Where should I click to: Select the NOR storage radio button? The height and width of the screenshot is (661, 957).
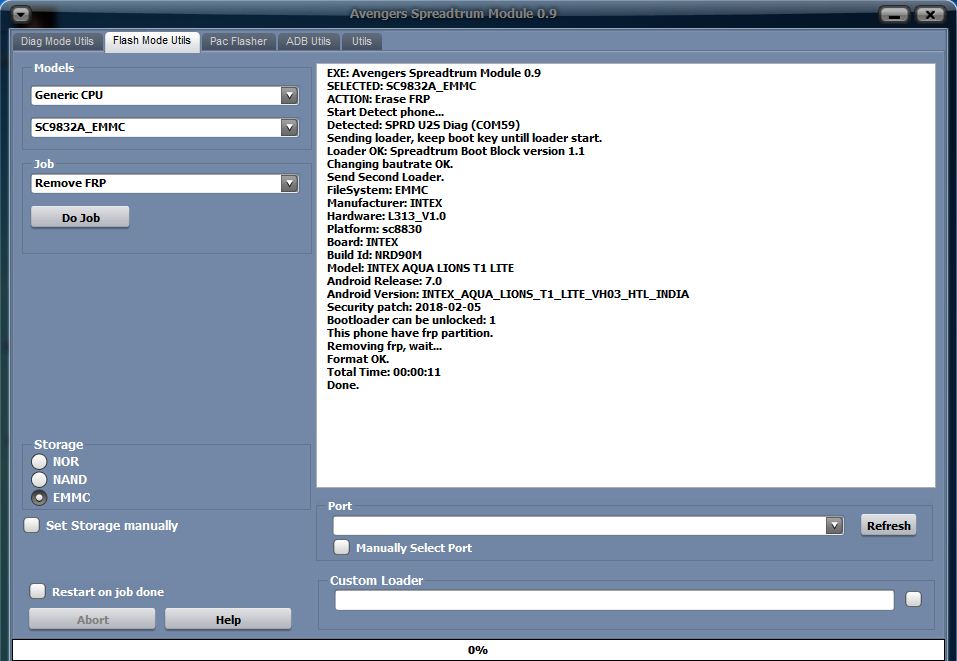pyautogui.click(x=39, y=461)
